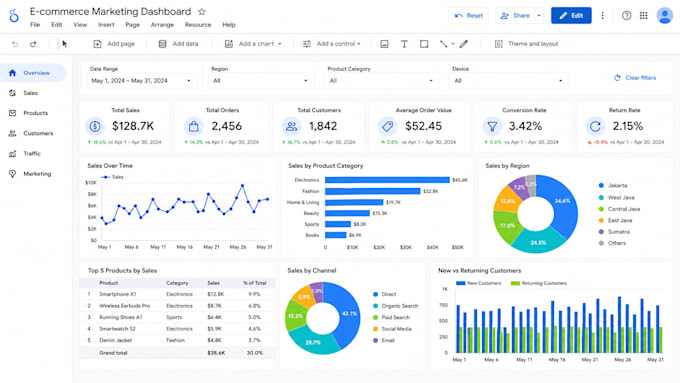Click the redo arrow icon
Viewport: 680px width, 383px height.
pyautogui.click(x=33, y=44)
